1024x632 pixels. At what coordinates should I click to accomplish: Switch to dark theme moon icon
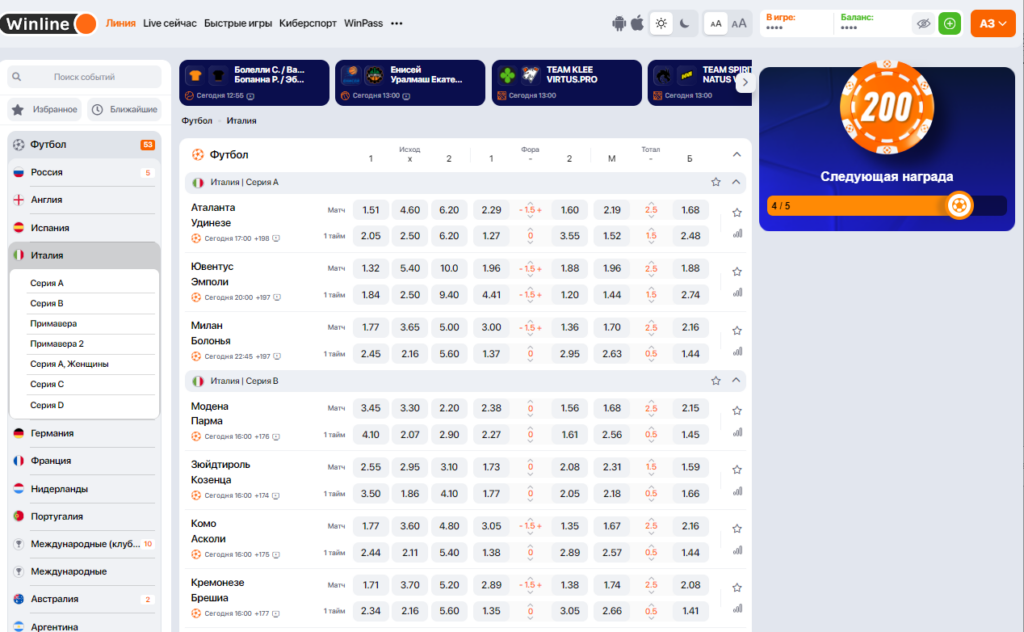[684, 24]
